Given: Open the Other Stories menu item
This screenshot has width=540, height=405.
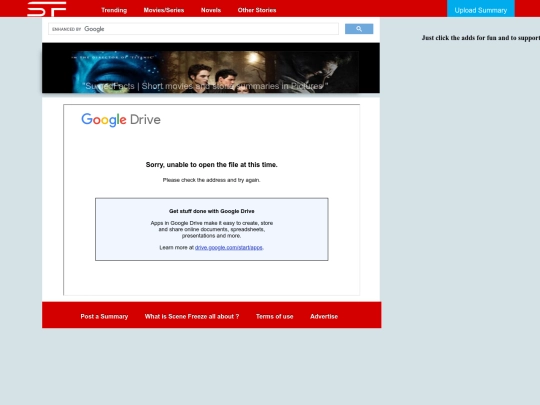Looking at the screenshot, I should [x=257, y=10].
